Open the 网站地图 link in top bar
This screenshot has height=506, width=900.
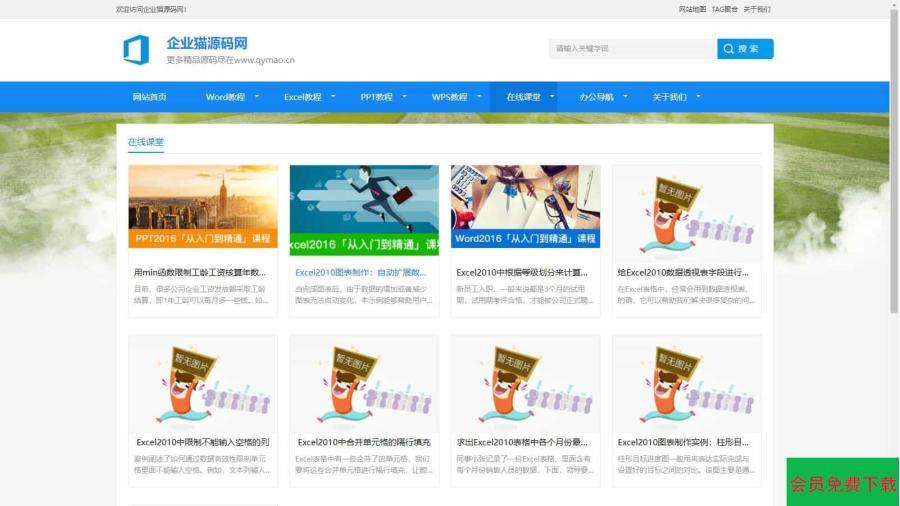point(692,9)
